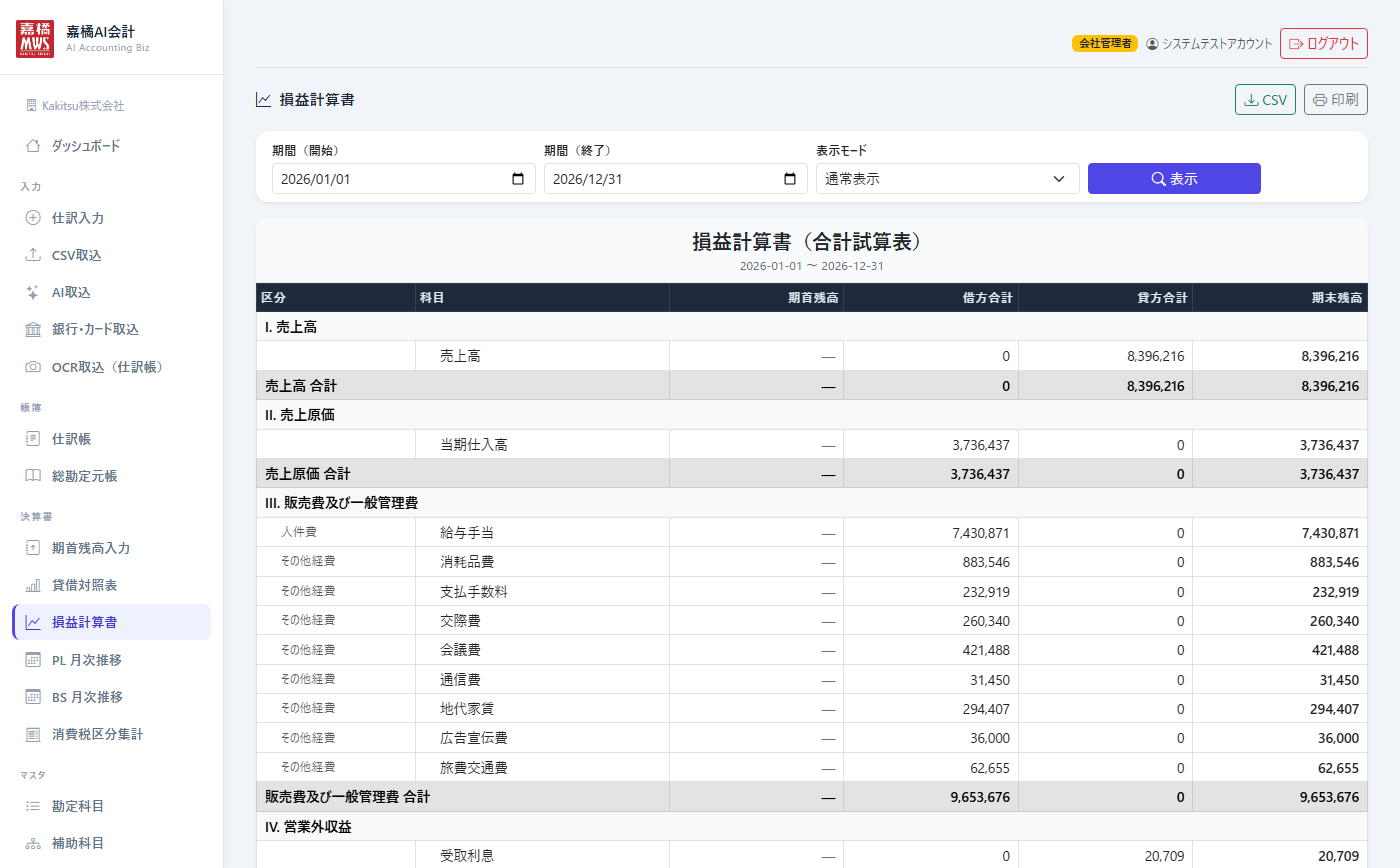
Task: Go to 総勘定元帳
Action: click(x=112, y=476)
